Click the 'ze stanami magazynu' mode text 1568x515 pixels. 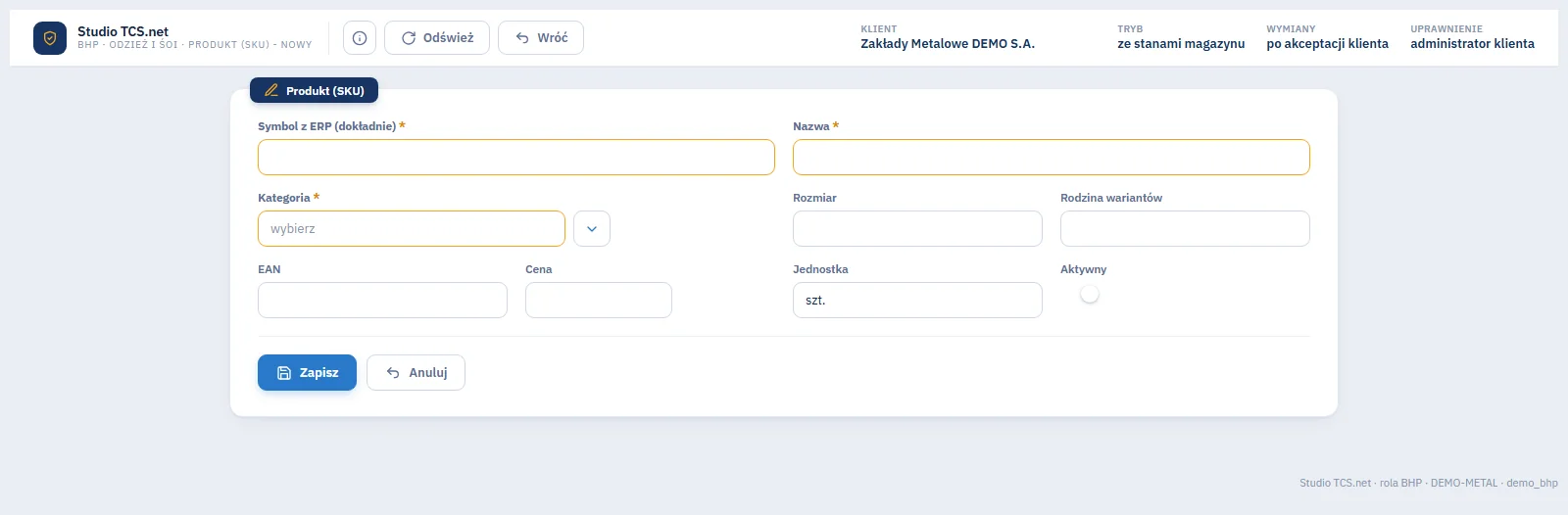tap(1181, 44)
